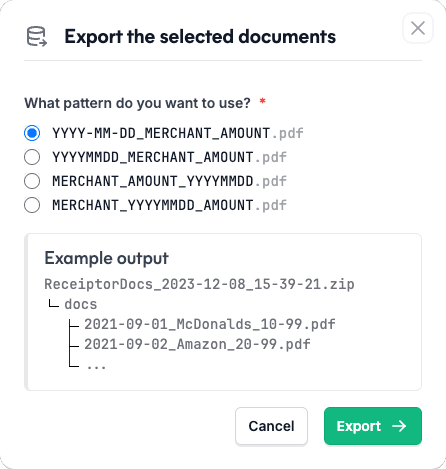
Task: Click the ReceiptorDocs zip file name
Action: (x=199, y=284)
